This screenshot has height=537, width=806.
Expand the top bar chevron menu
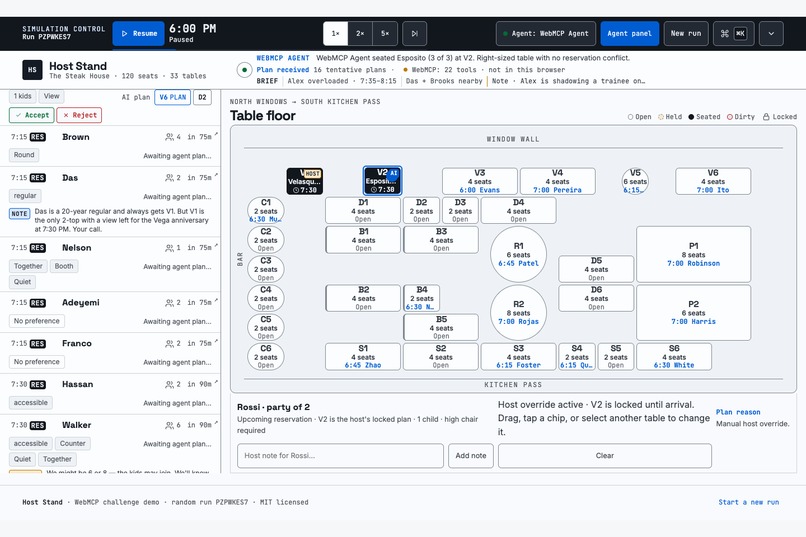(771, 33)
